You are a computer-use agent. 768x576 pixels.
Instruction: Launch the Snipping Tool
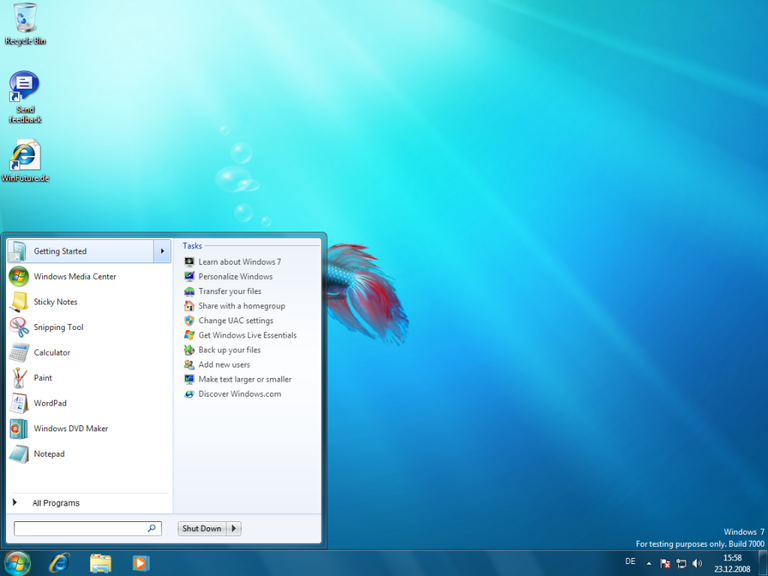coord(90,327)
